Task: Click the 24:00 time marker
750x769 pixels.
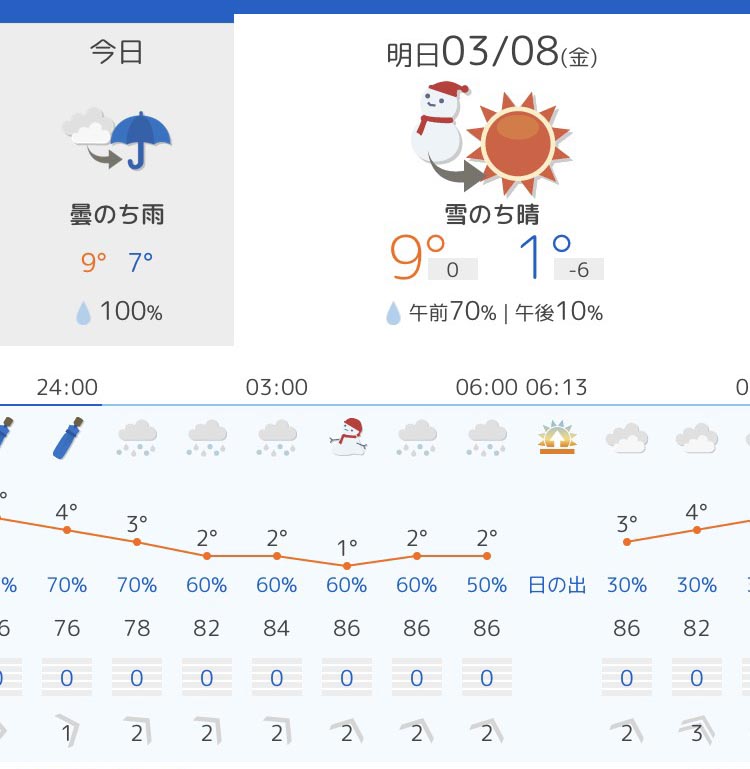Action: point(67,387)
